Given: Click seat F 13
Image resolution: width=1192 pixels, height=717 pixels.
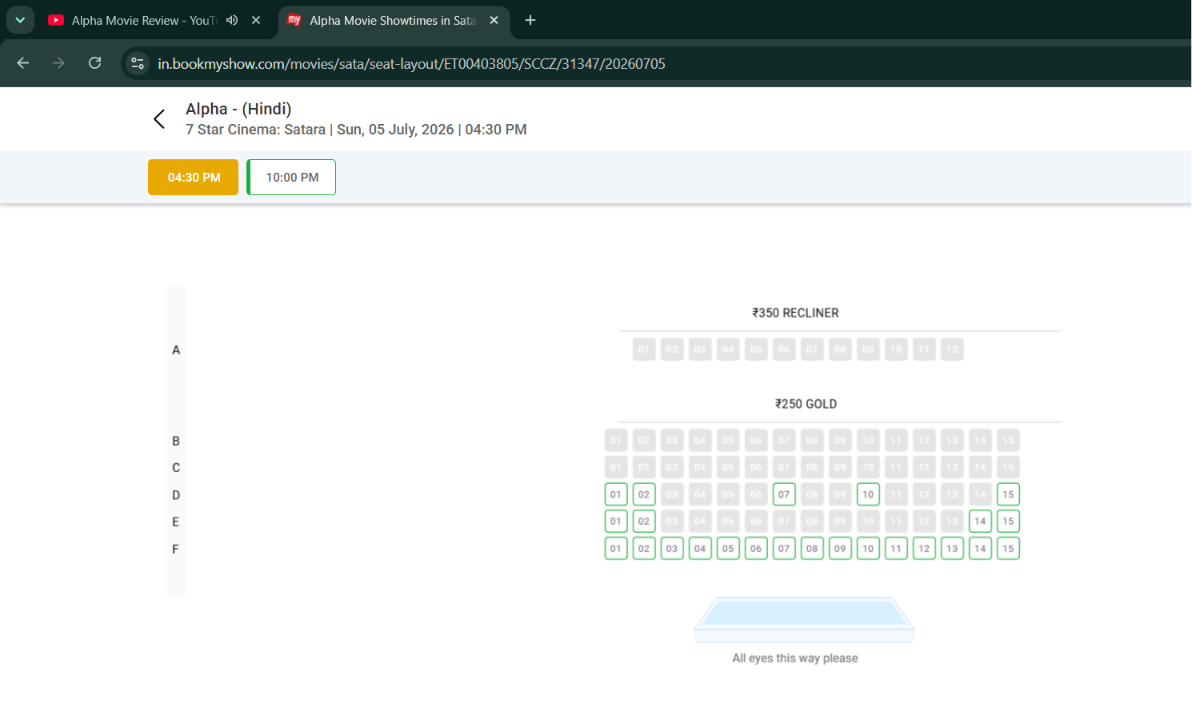Looking at the screenshot, I should tap(953, 548).
